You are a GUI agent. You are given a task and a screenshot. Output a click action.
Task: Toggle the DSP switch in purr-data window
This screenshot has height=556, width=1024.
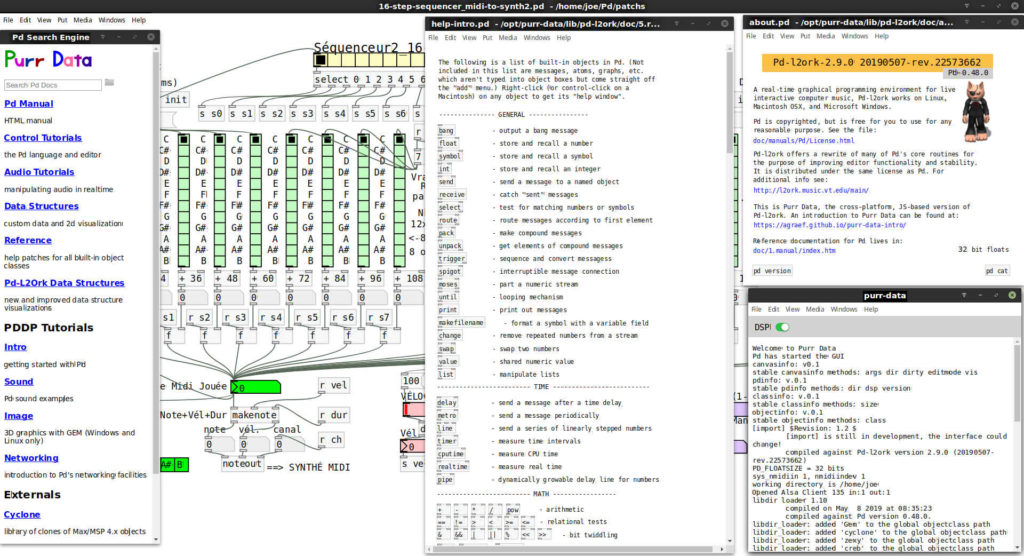782,327
